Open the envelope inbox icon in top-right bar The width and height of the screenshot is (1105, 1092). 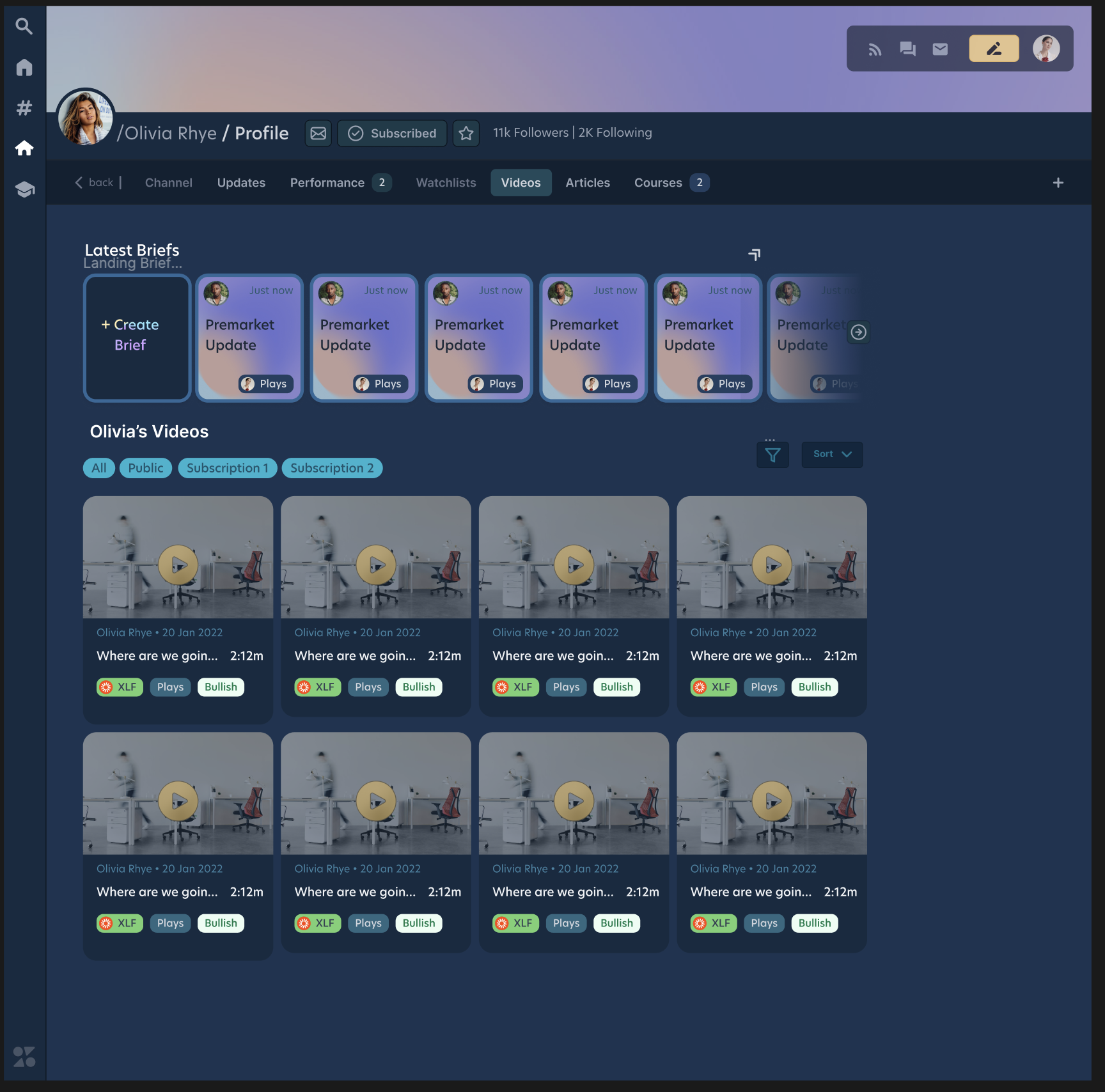pos(940,49)
